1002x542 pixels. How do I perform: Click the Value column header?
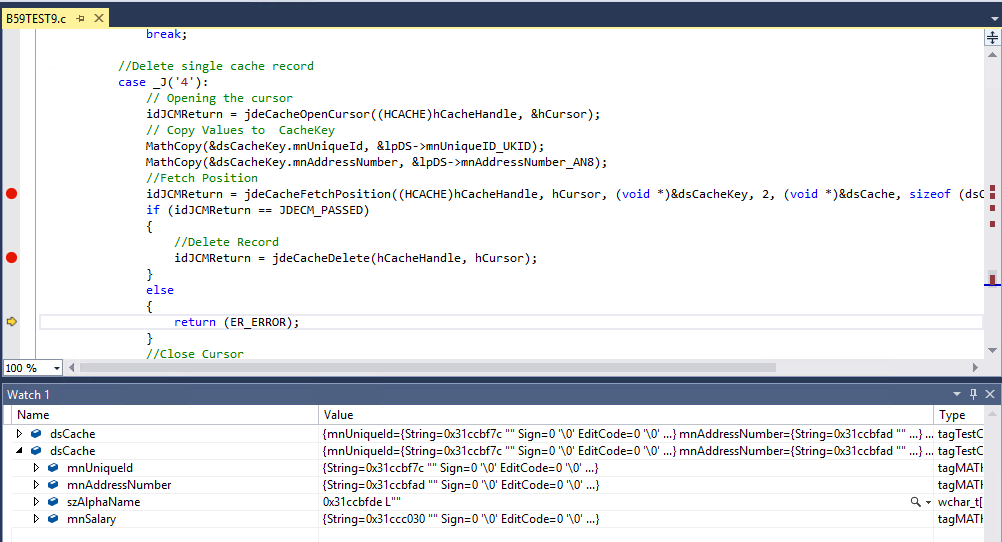coord(626,415)
